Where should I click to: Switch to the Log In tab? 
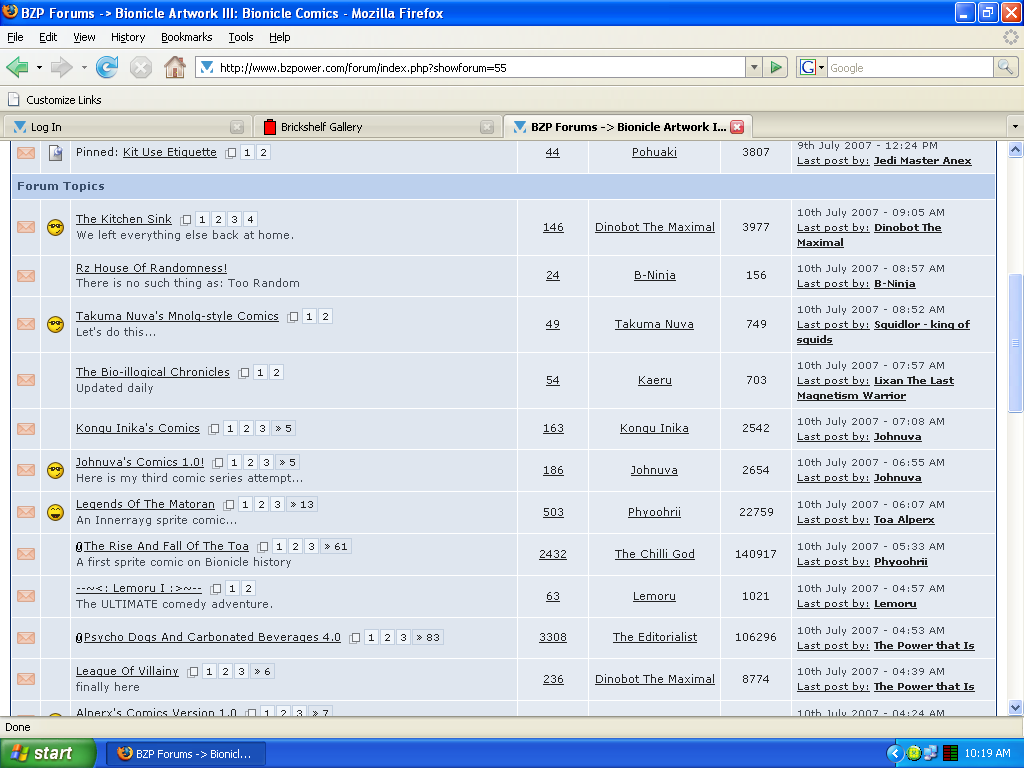point(127,127)
